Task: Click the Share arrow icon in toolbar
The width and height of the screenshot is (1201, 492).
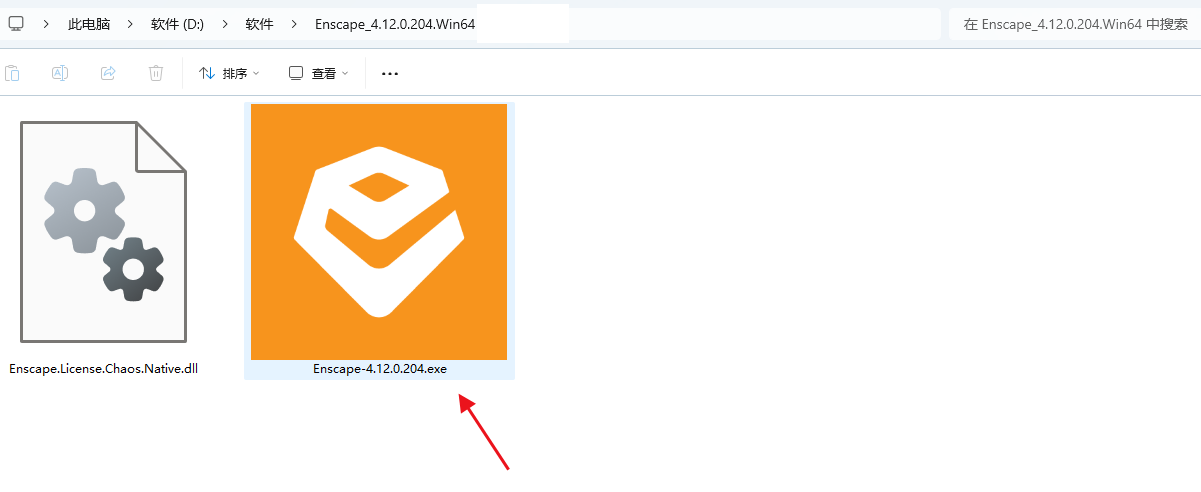Action: coord(108,73)
